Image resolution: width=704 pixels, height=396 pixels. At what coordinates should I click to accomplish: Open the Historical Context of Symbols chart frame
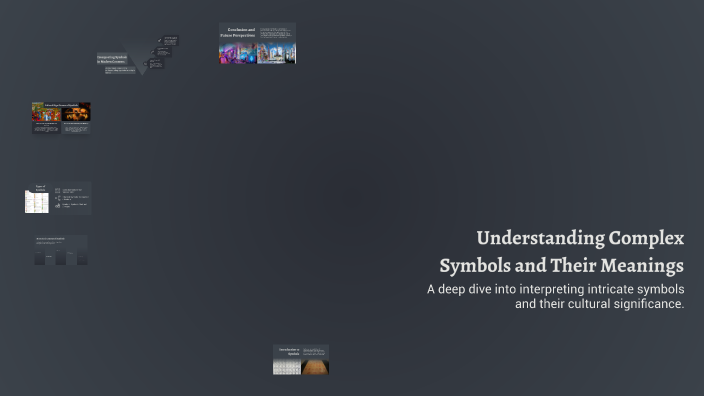[x=61, y=250]
